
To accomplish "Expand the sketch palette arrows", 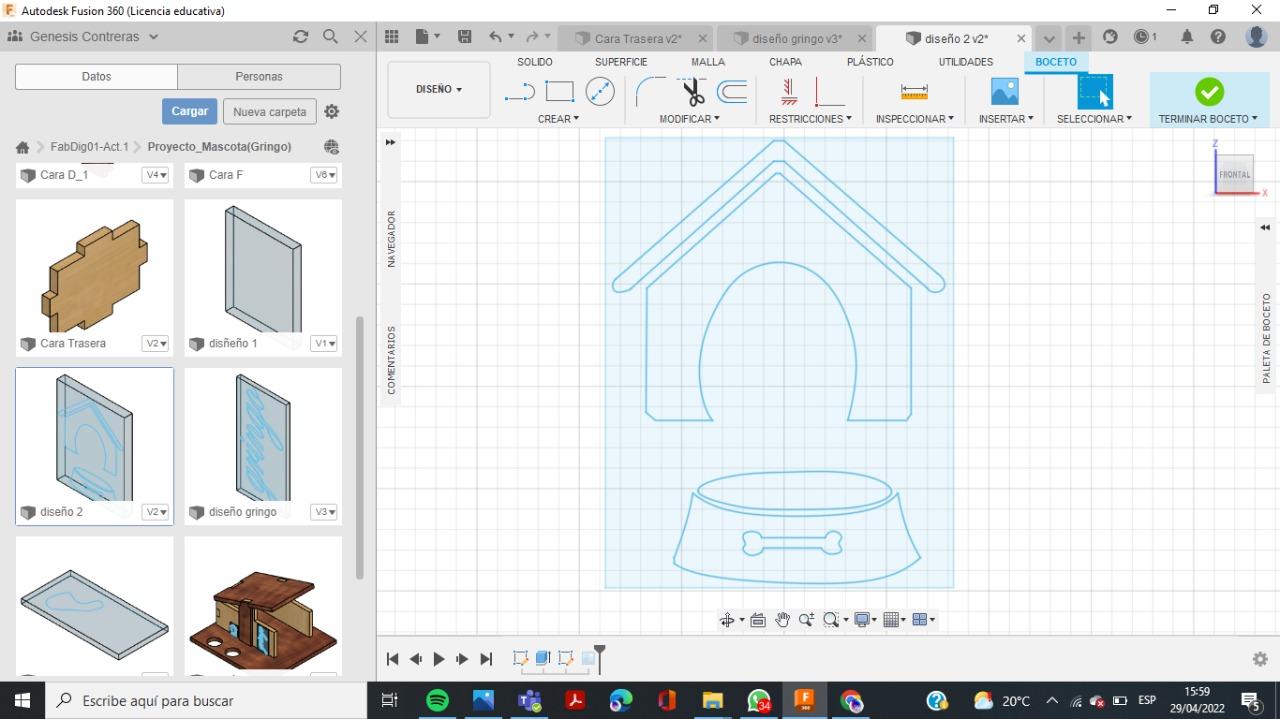I will pyautogui.click(x=1265, y=228).
